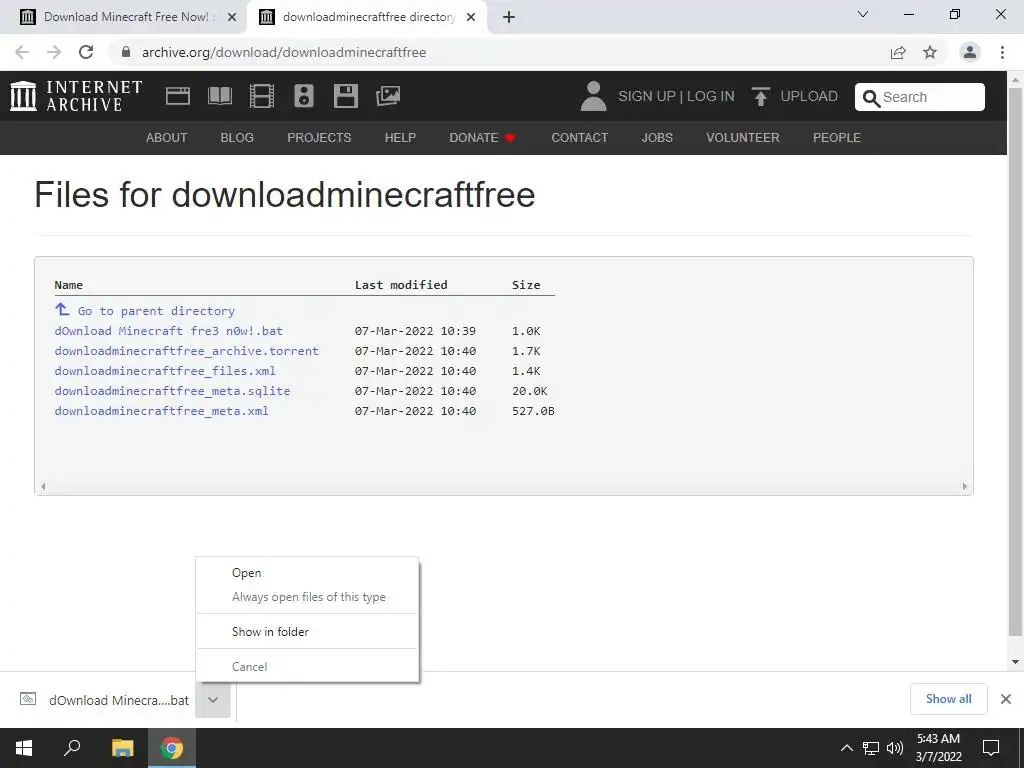Screen dimensions: 1024x768
Task: Click the search magnifier icon
Action: tap(871, 98)
